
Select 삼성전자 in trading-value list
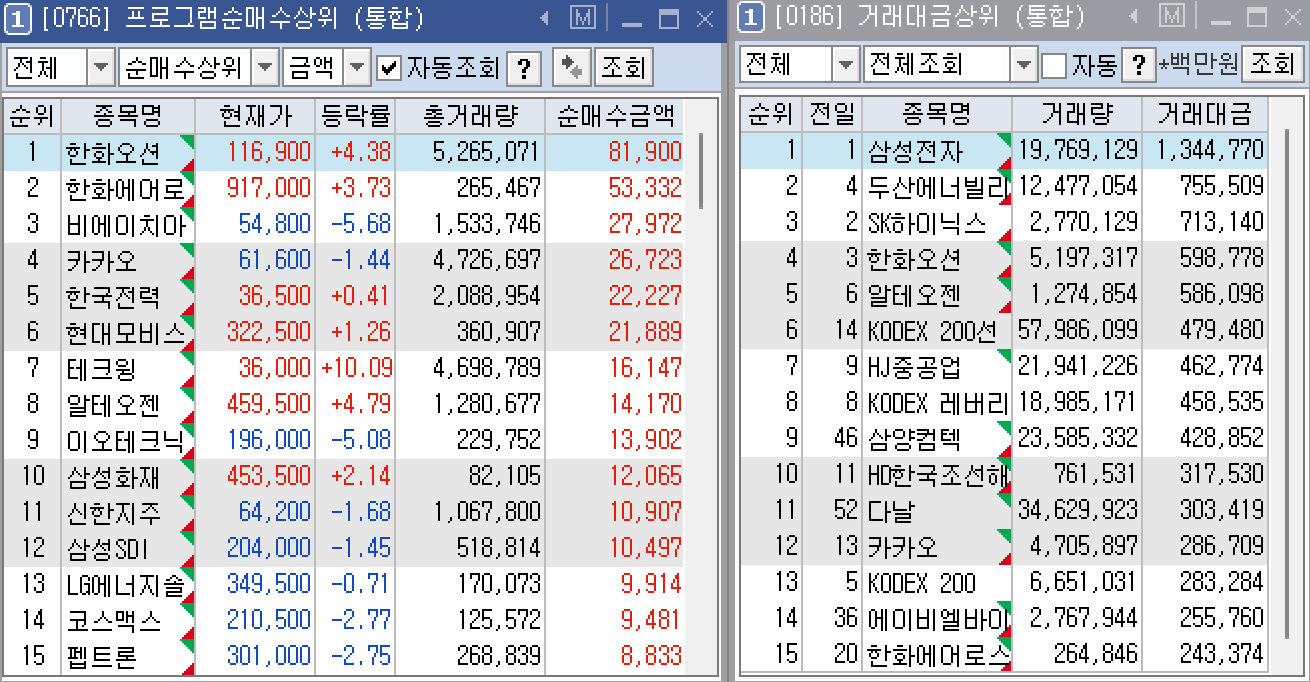(1004, 149)
